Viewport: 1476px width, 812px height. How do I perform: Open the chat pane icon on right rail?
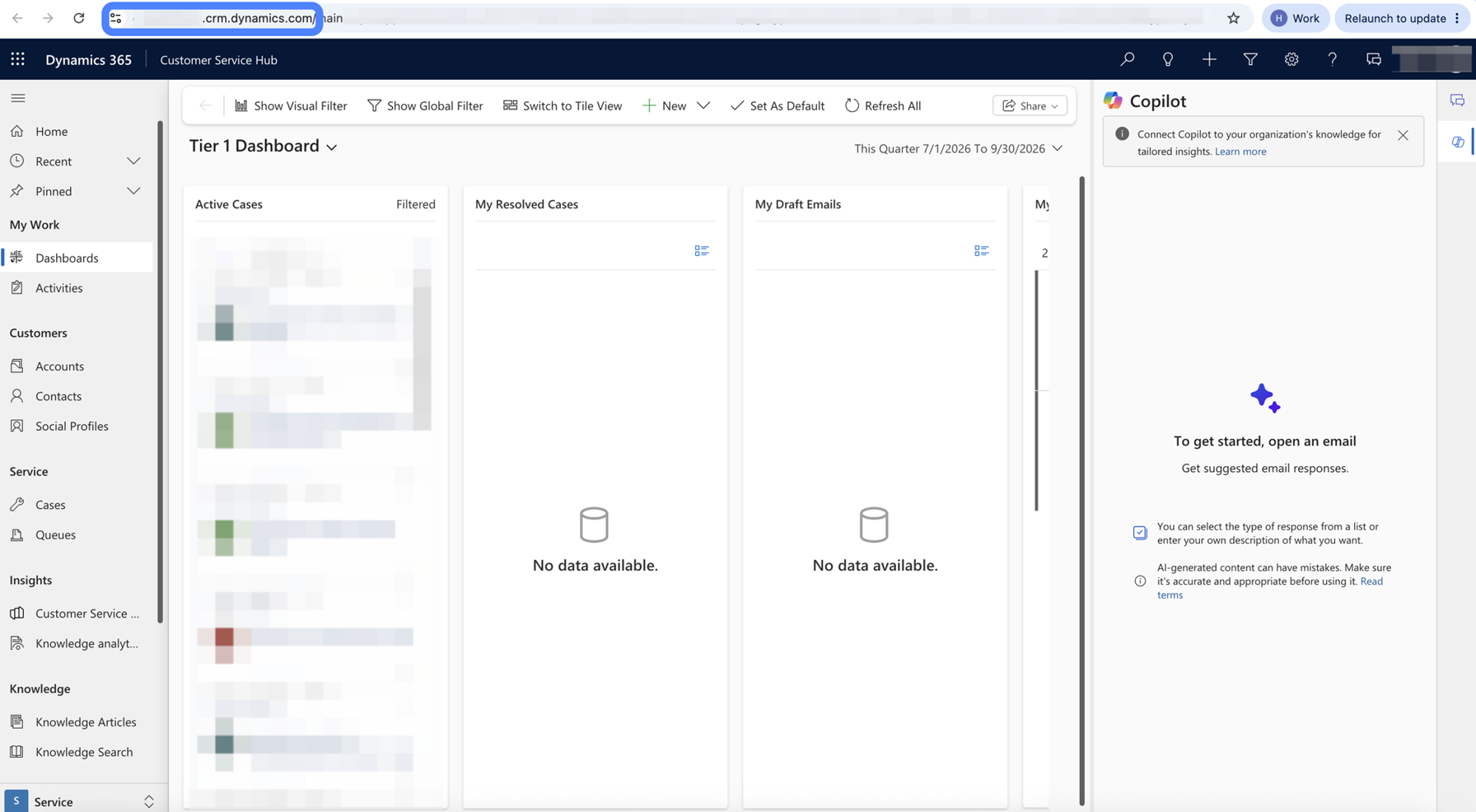tap(1457, 100)
